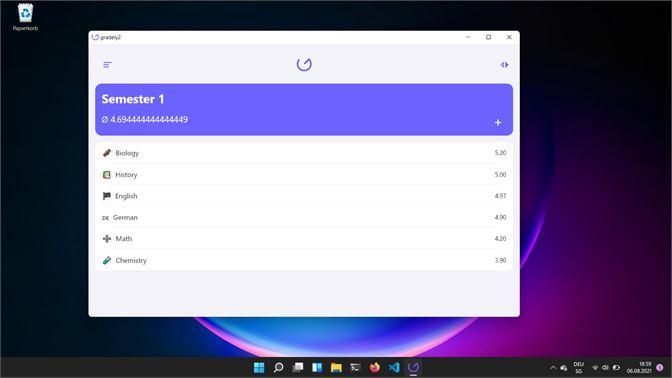This screenshot has width=672, height=378.
Task: Open the English subject row
Action: pyautogui.click(x=304, y=196)
